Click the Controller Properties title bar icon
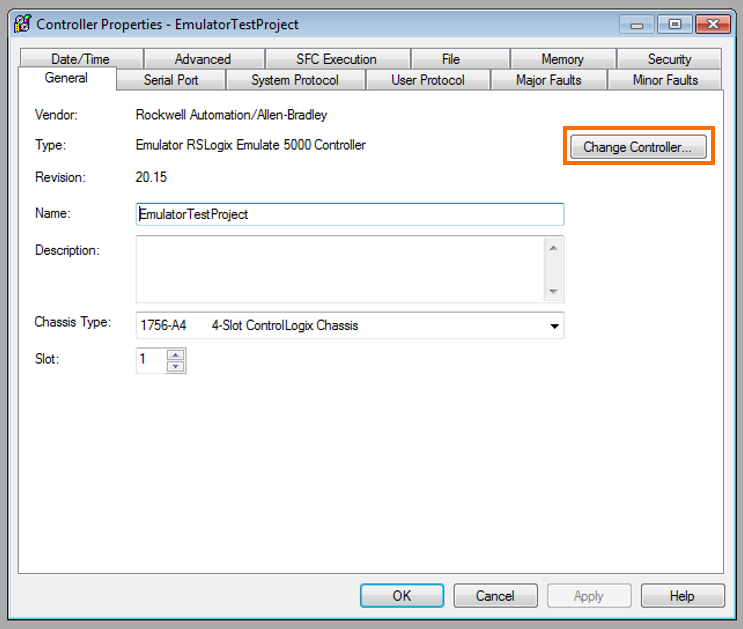Image resolution: width=743 pixels, height=629 pixels. (x=22, y=24)
